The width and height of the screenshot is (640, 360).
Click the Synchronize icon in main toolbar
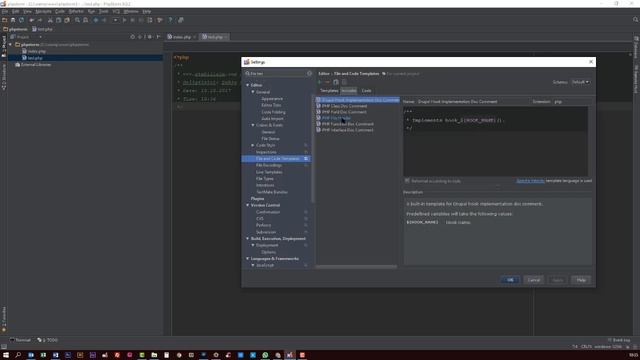tap(22, 20)
